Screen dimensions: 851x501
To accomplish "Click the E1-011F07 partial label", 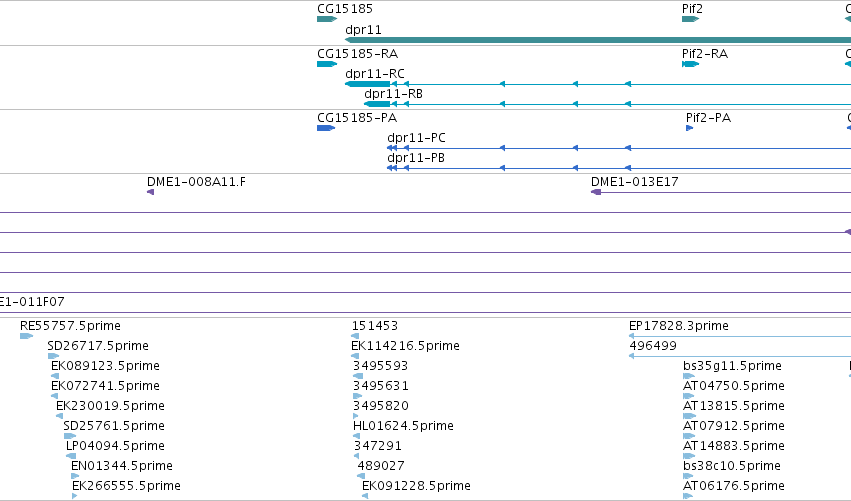I will [32, 302].
